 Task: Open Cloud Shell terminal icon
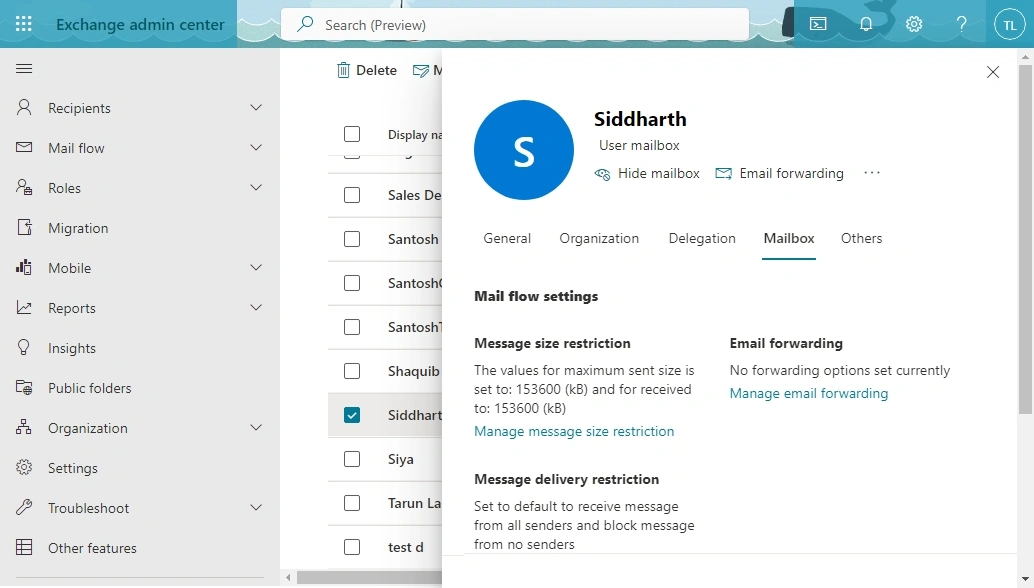(818, 24)
